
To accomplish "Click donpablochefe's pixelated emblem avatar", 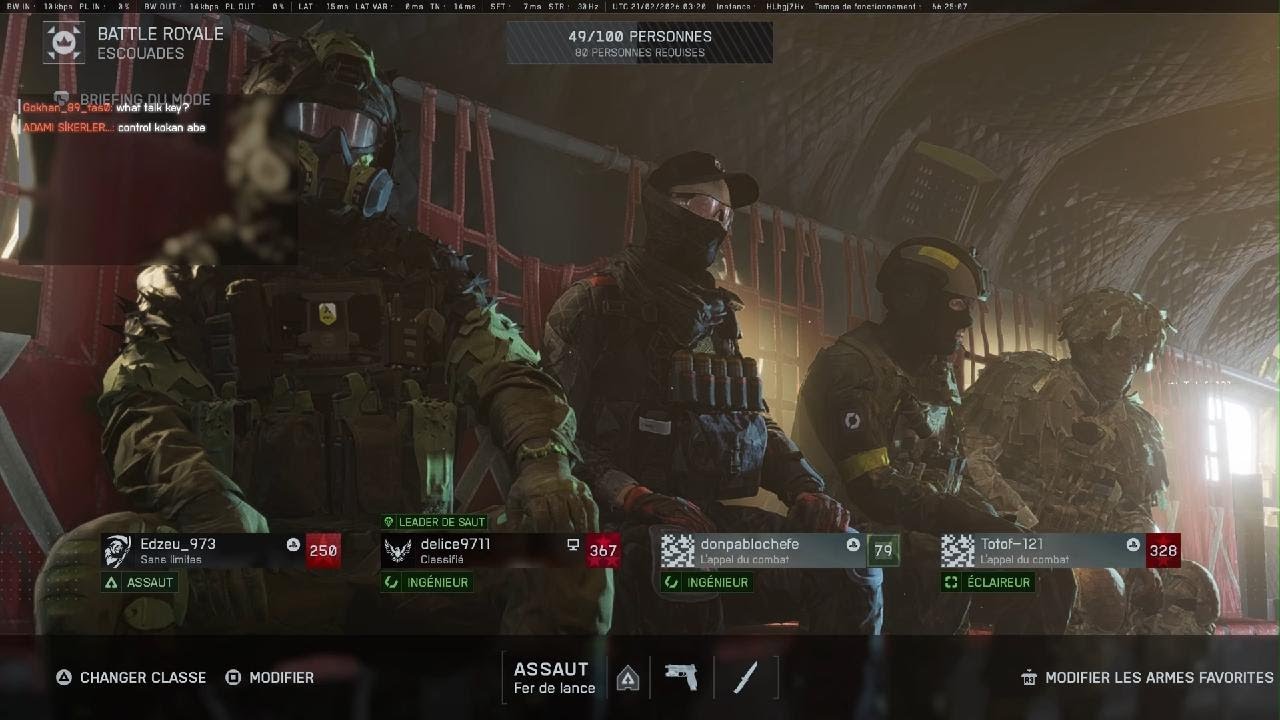I will (x=678, y=550).
